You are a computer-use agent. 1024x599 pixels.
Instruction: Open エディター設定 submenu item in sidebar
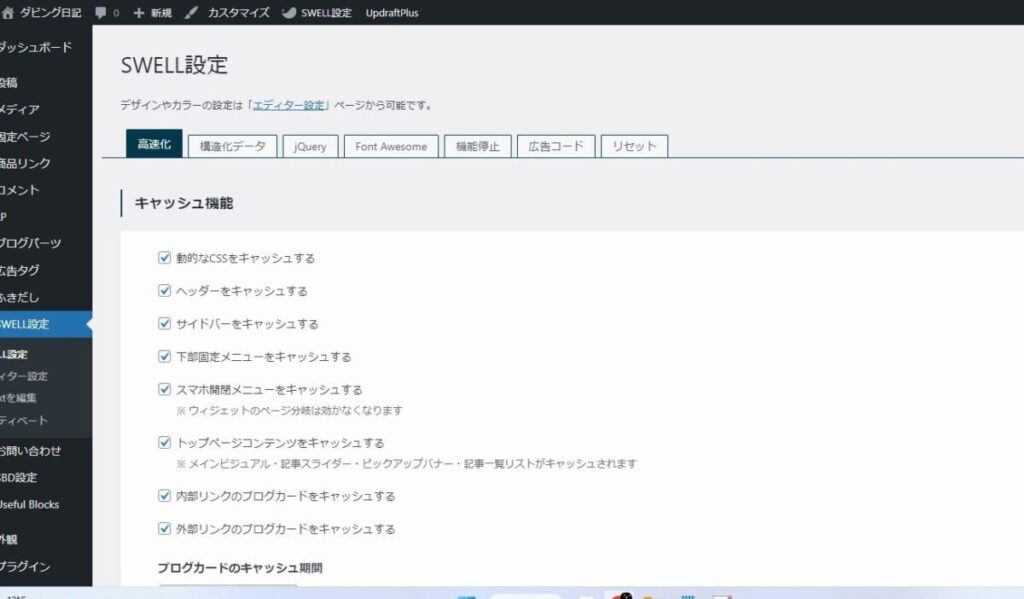point(24,376)
